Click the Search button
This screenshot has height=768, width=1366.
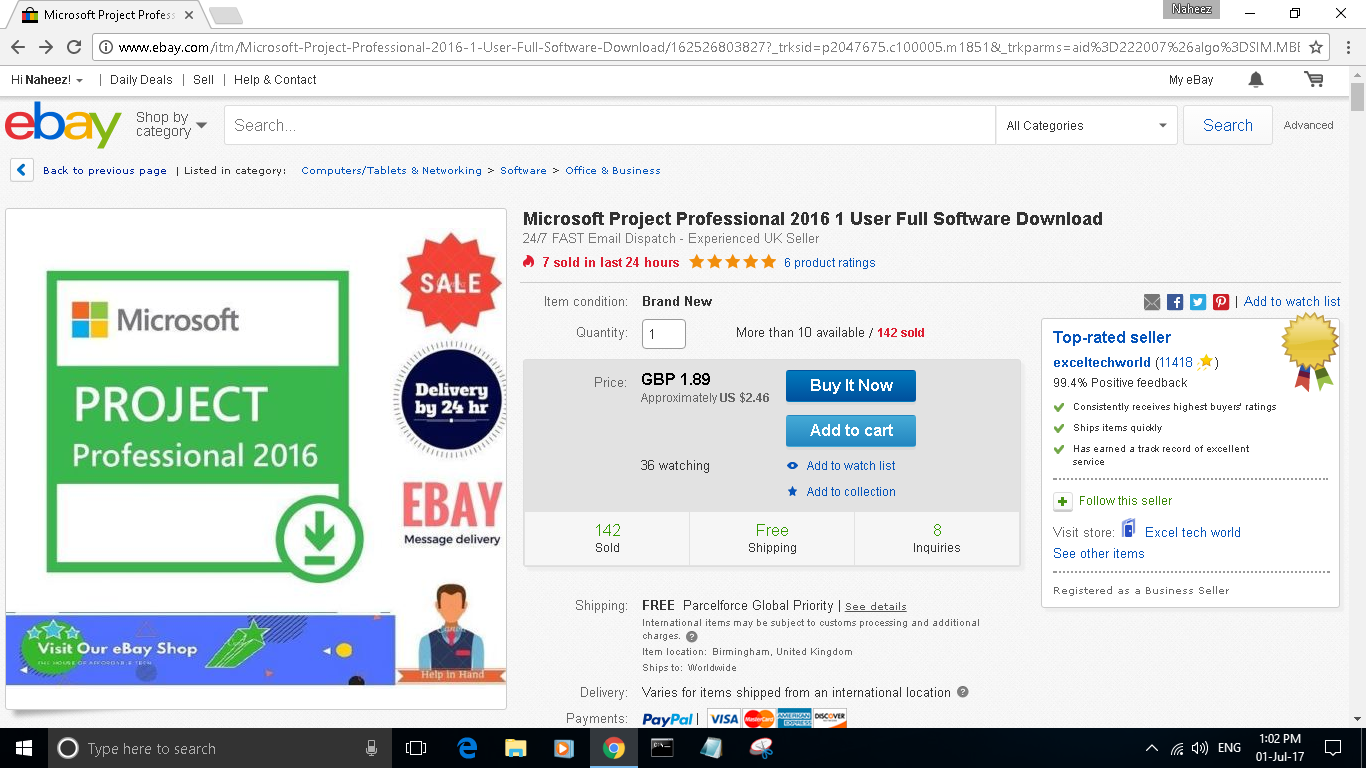(1228, 125)
